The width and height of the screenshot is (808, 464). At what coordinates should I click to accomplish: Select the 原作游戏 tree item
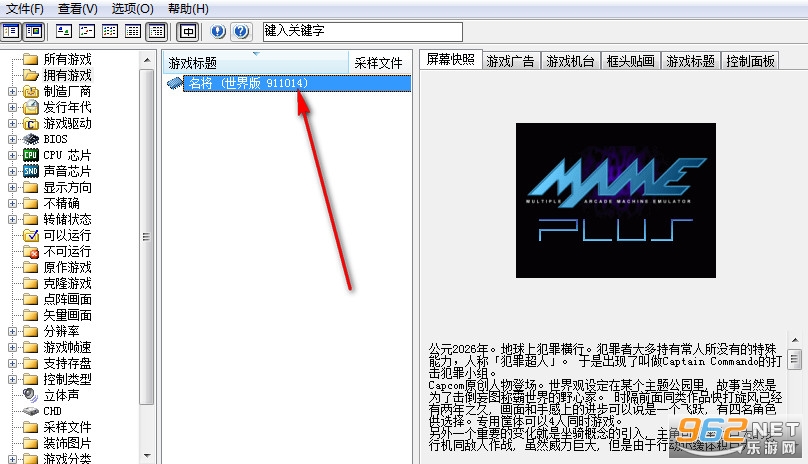(x=68, y=268)
